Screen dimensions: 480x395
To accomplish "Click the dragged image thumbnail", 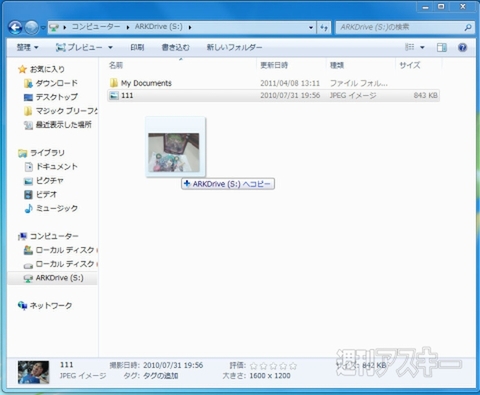I will coord(174,152).
